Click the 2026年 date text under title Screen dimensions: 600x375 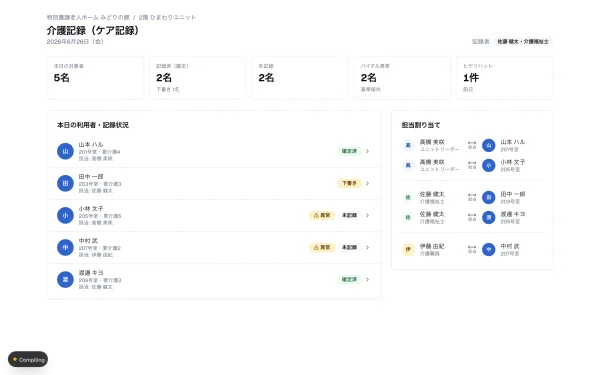coord(75,41)
